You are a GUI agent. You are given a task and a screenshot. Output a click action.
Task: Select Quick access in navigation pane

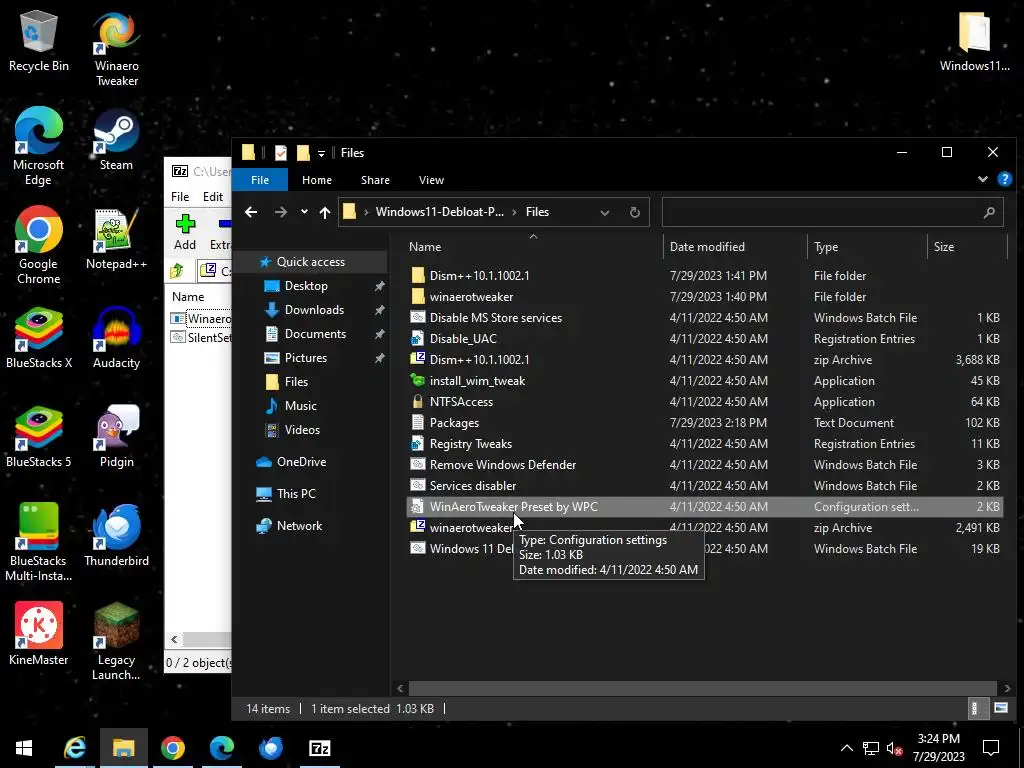point(311,262)
